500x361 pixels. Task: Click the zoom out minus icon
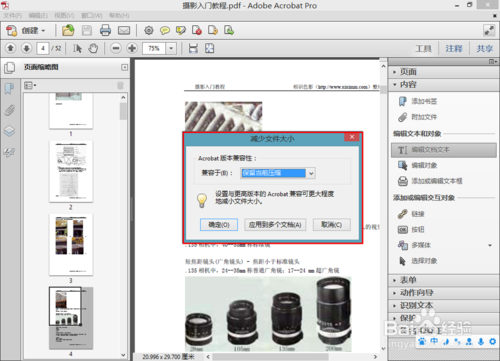[x=116, y=48]
